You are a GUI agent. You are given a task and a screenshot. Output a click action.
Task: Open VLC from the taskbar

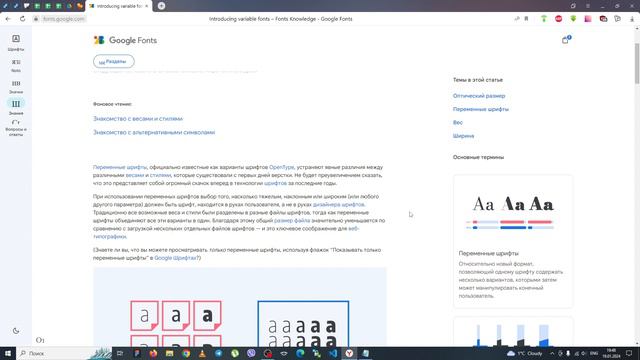tap(202, 353)
